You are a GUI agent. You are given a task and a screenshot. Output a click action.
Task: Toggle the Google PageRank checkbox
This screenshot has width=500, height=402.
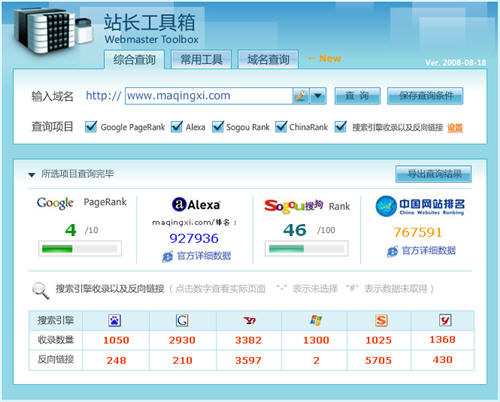pos(91,127)
